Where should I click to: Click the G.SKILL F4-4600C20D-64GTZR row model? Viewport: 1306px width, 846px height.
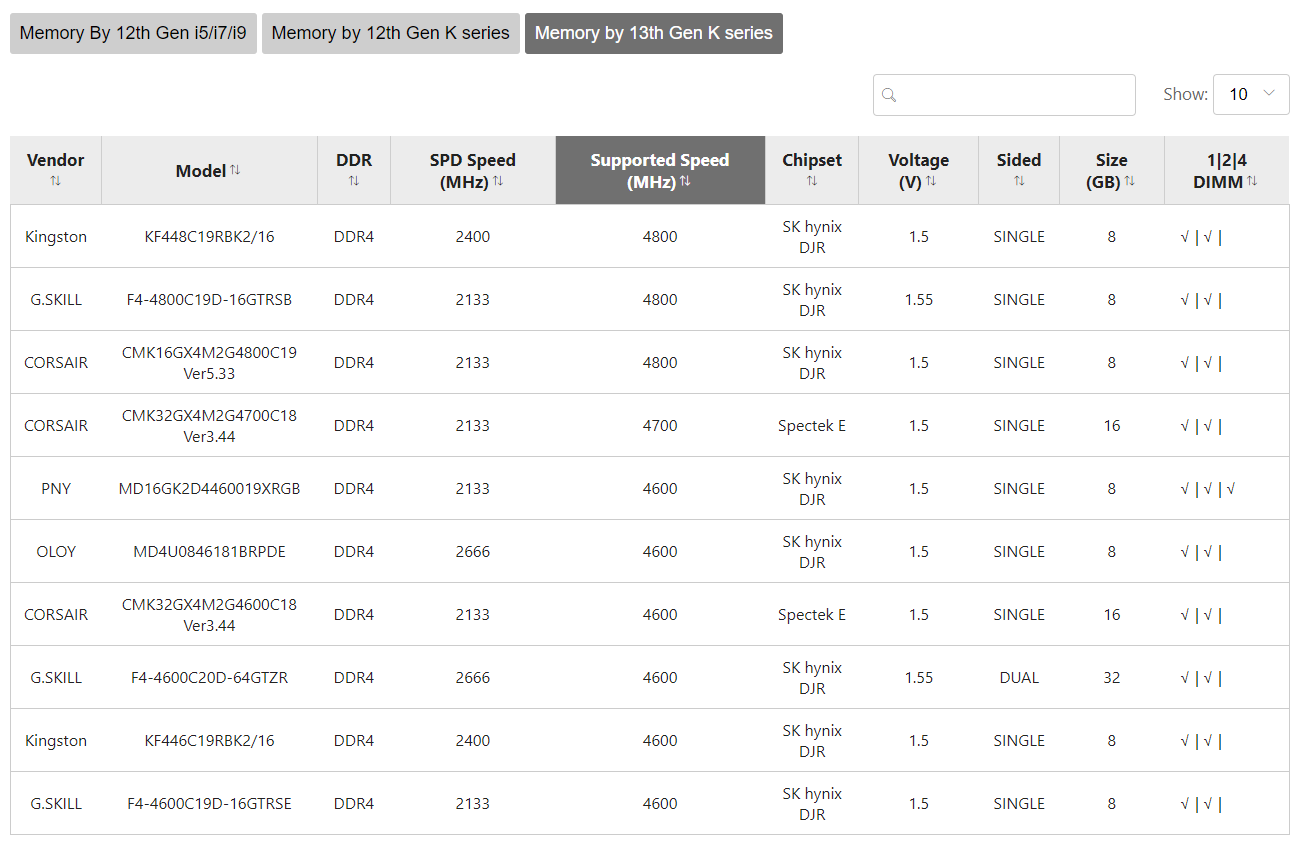[x=209, y=678]
